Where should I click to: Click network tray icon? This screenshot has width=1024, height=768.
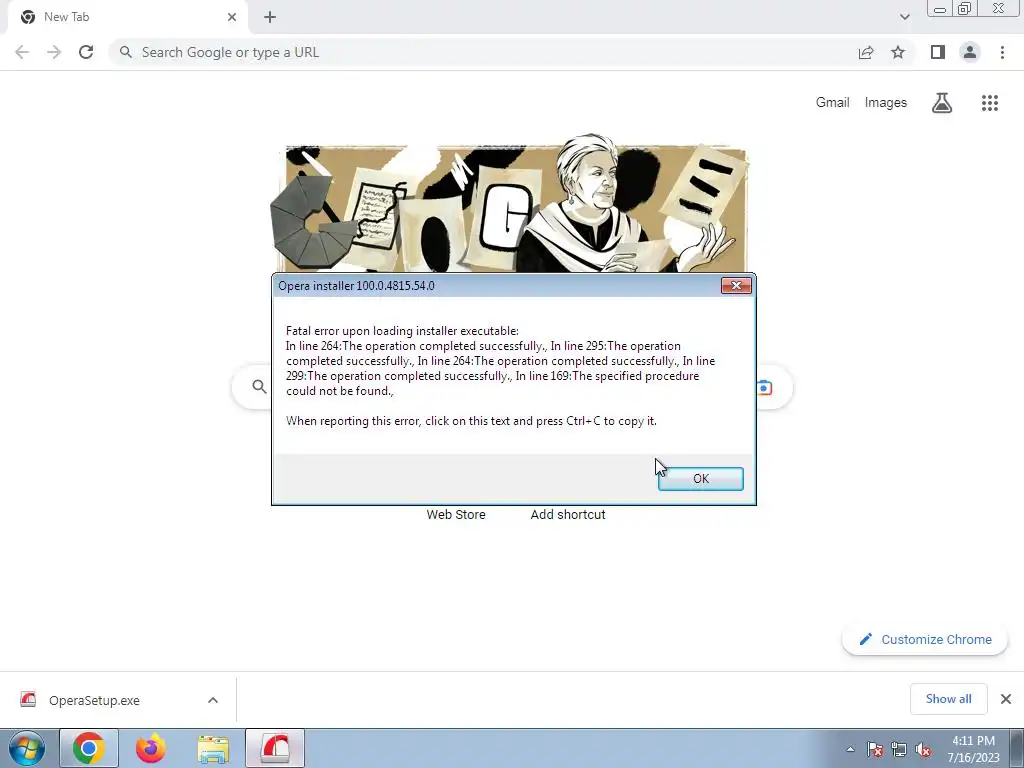click(899, 749)
